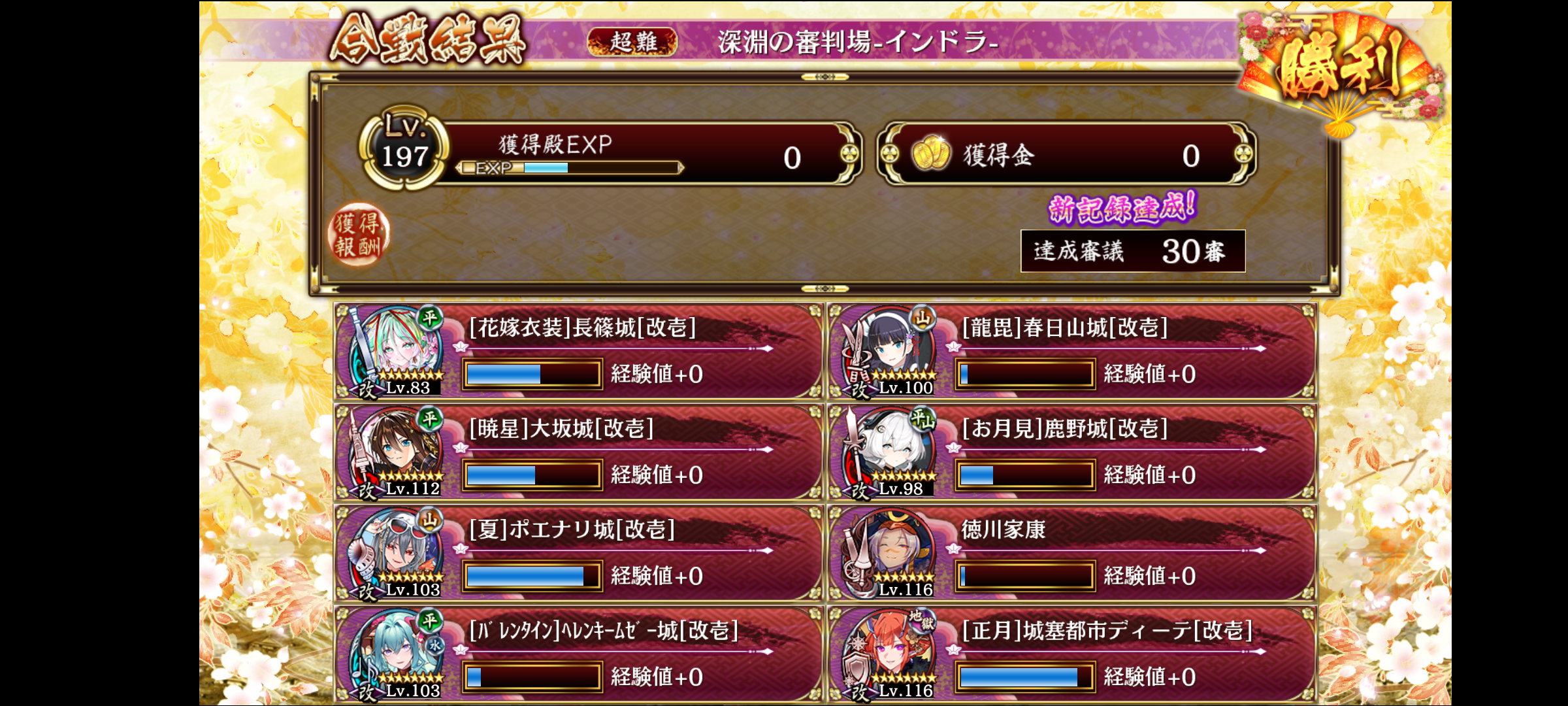
Task: Click the 深淵の審判場-インドラ- stage title
Action: click(x=858, y=42)
